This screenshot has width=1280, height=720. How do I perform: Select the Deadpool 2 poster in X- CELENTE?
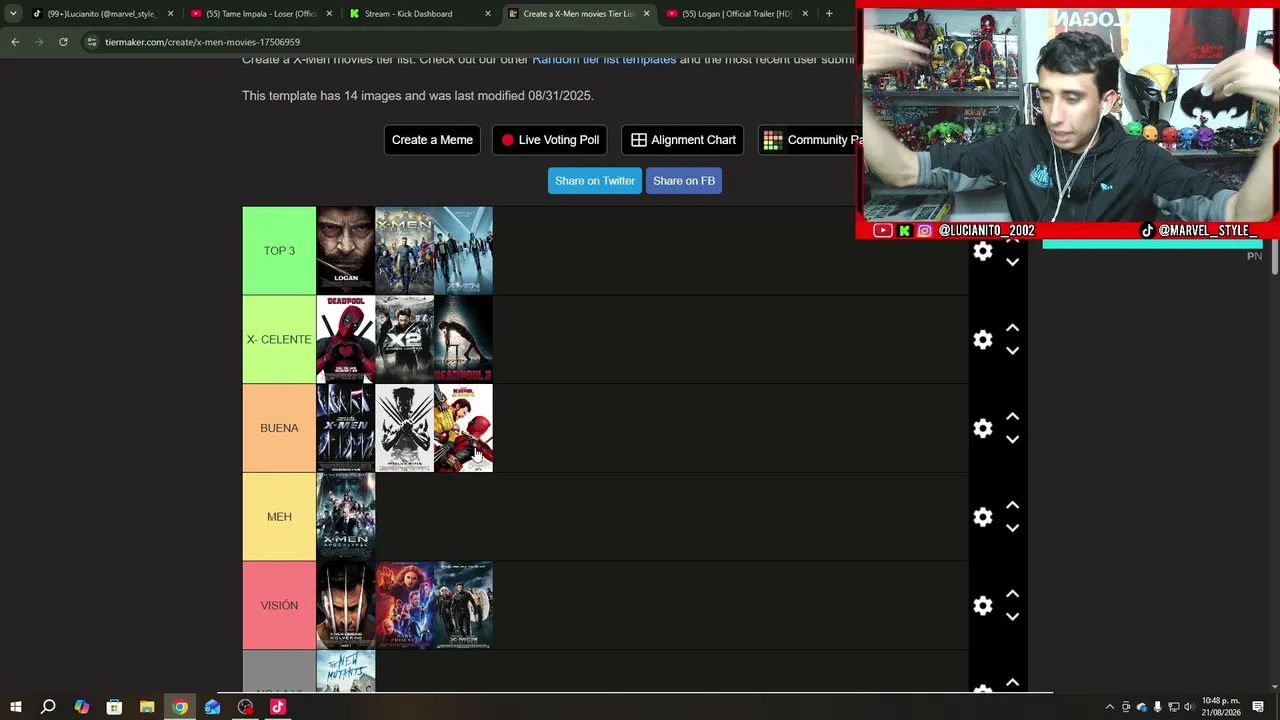[x=463, y=340]
